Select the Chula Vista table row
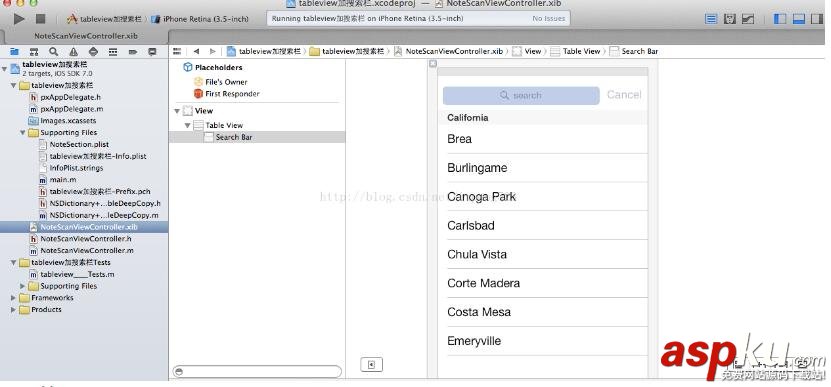Screen dimensions: 831x387 [x=543, y=254]
